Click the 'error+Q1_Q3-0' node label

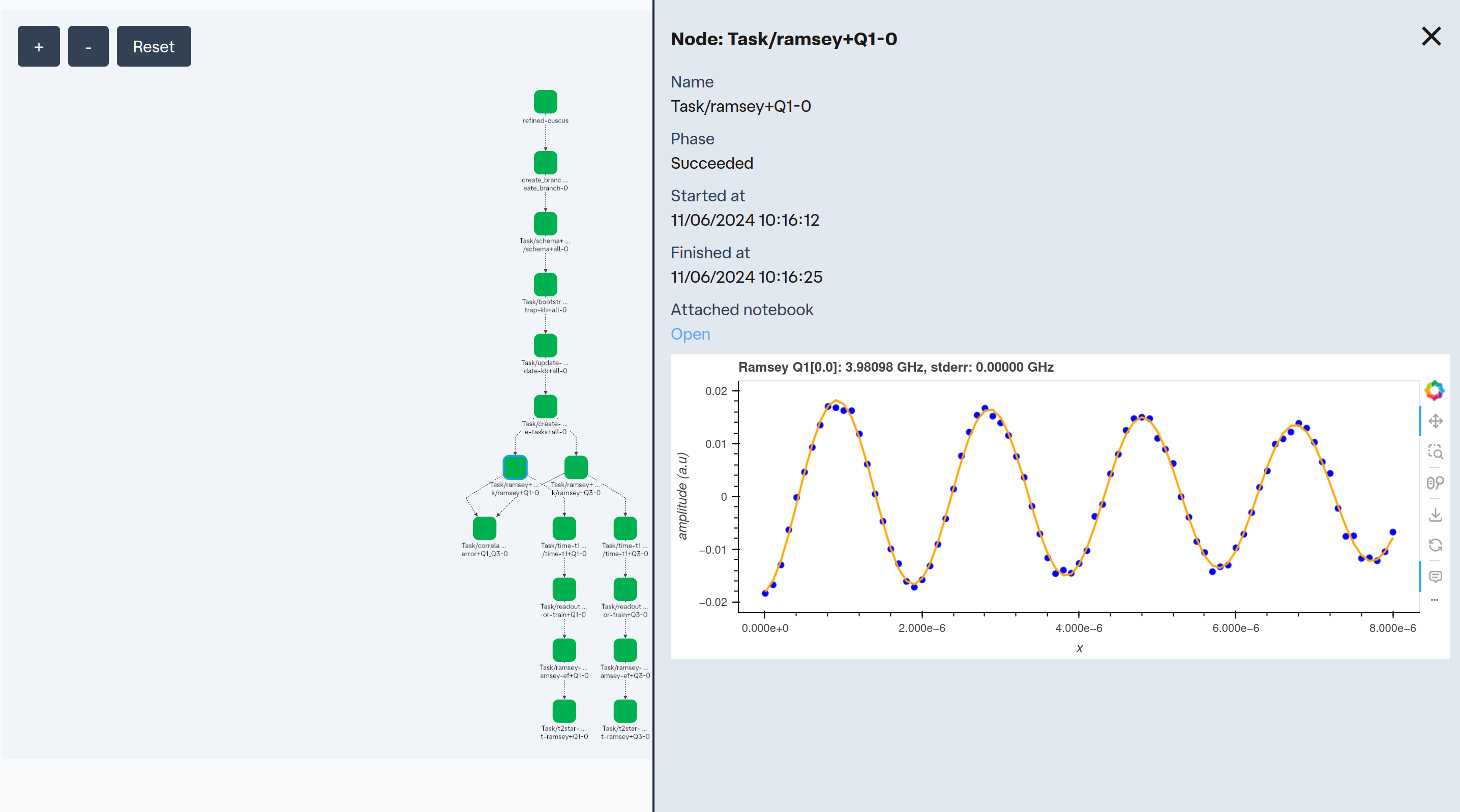pyautogui.click(x=485, y=554)
